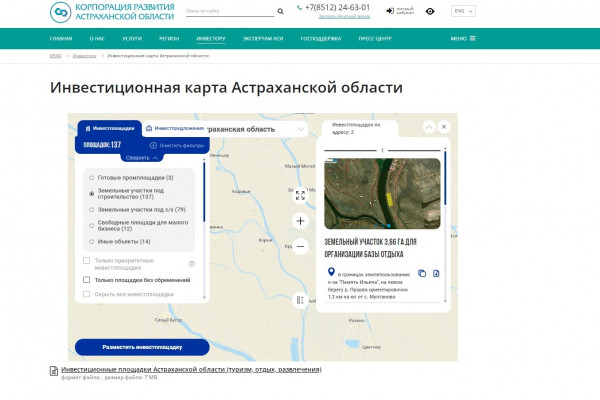Select Иные объекты (14) radio button
The image size is (600, 400).
(91, 242)
